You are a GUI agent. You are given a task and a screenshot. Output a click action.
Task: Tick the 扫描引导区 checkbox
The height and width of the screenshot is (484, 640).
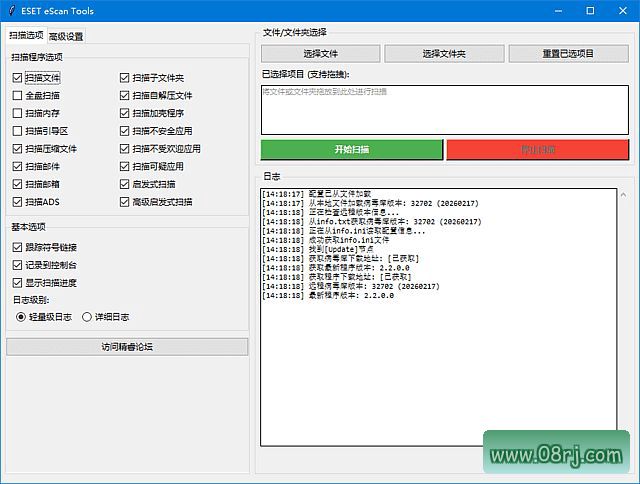(x=18, y=131)
